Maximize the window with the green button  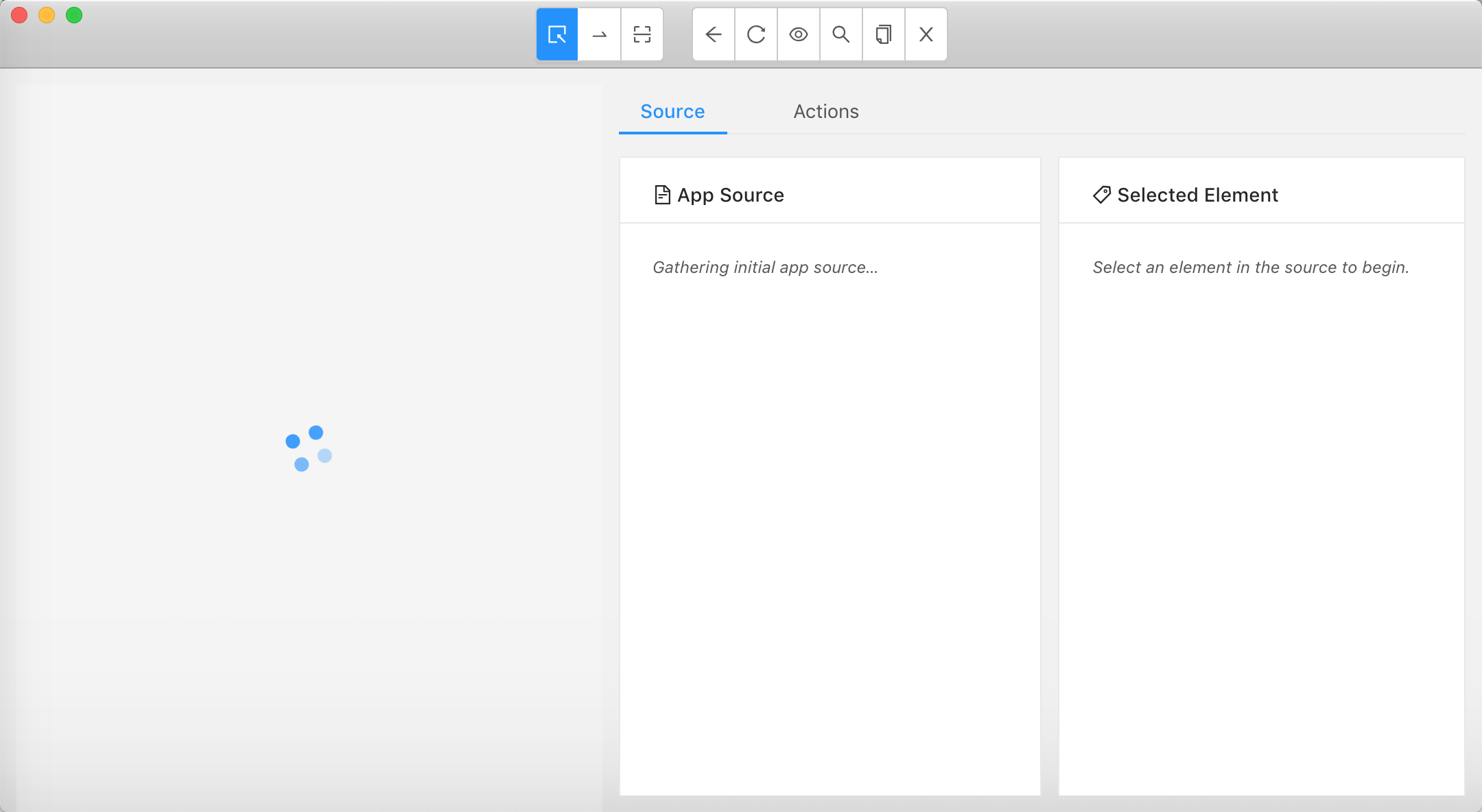click(x=74, y=15)
